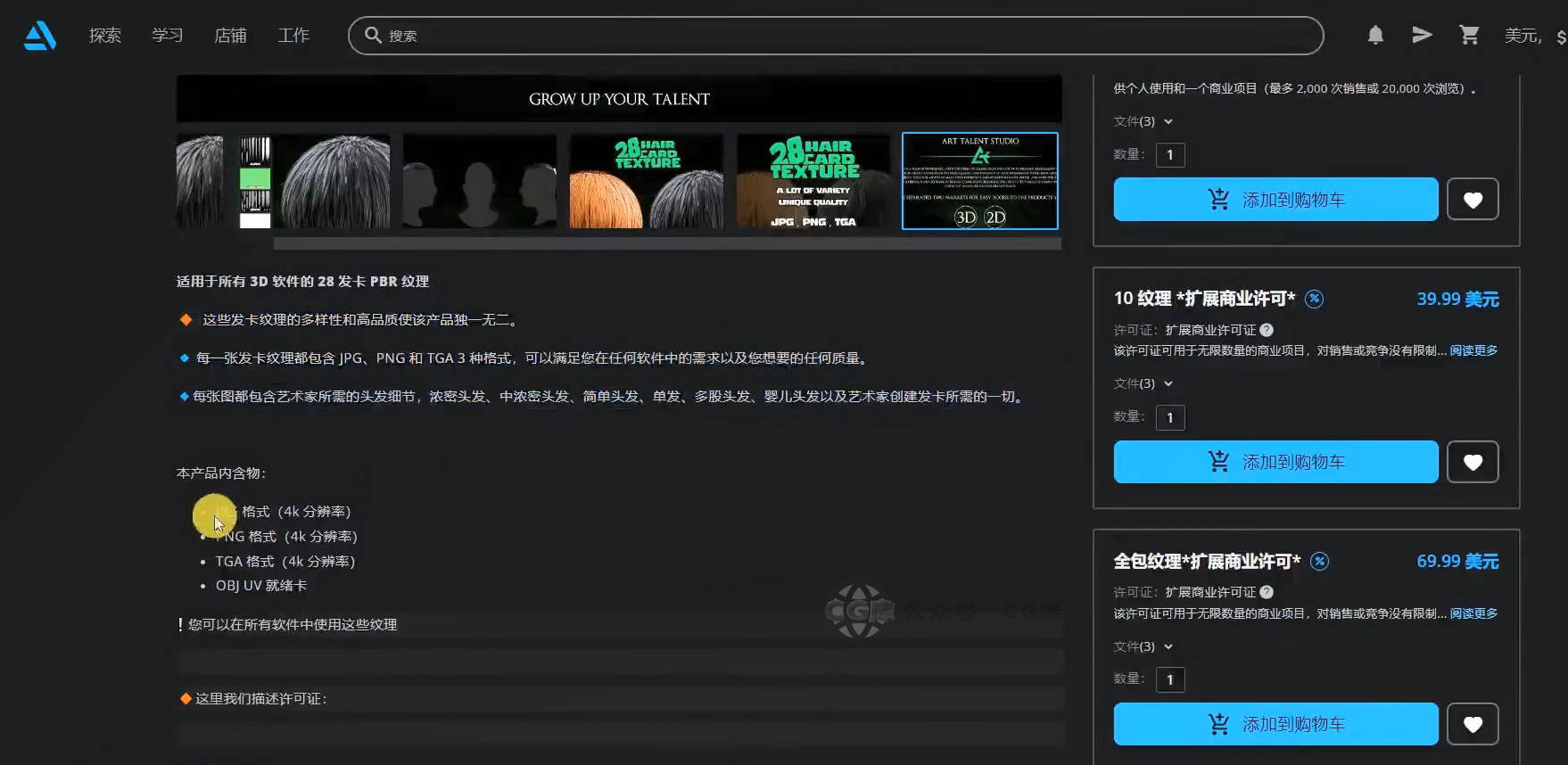
Task: Open the 店铺 menu in navigation bar
Action: [x=230, y=36]
